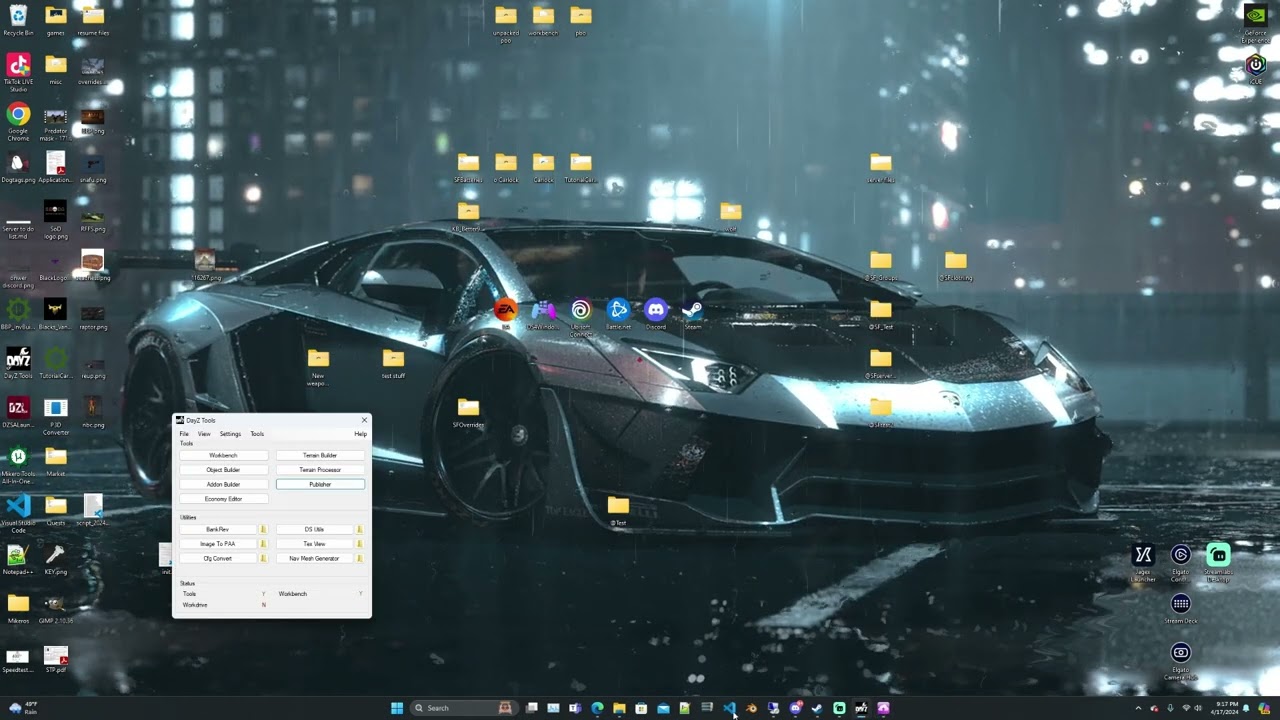Open Steam from the taskbar
The width and height of the screenshot is (1280, 720).
click(817, 708)
